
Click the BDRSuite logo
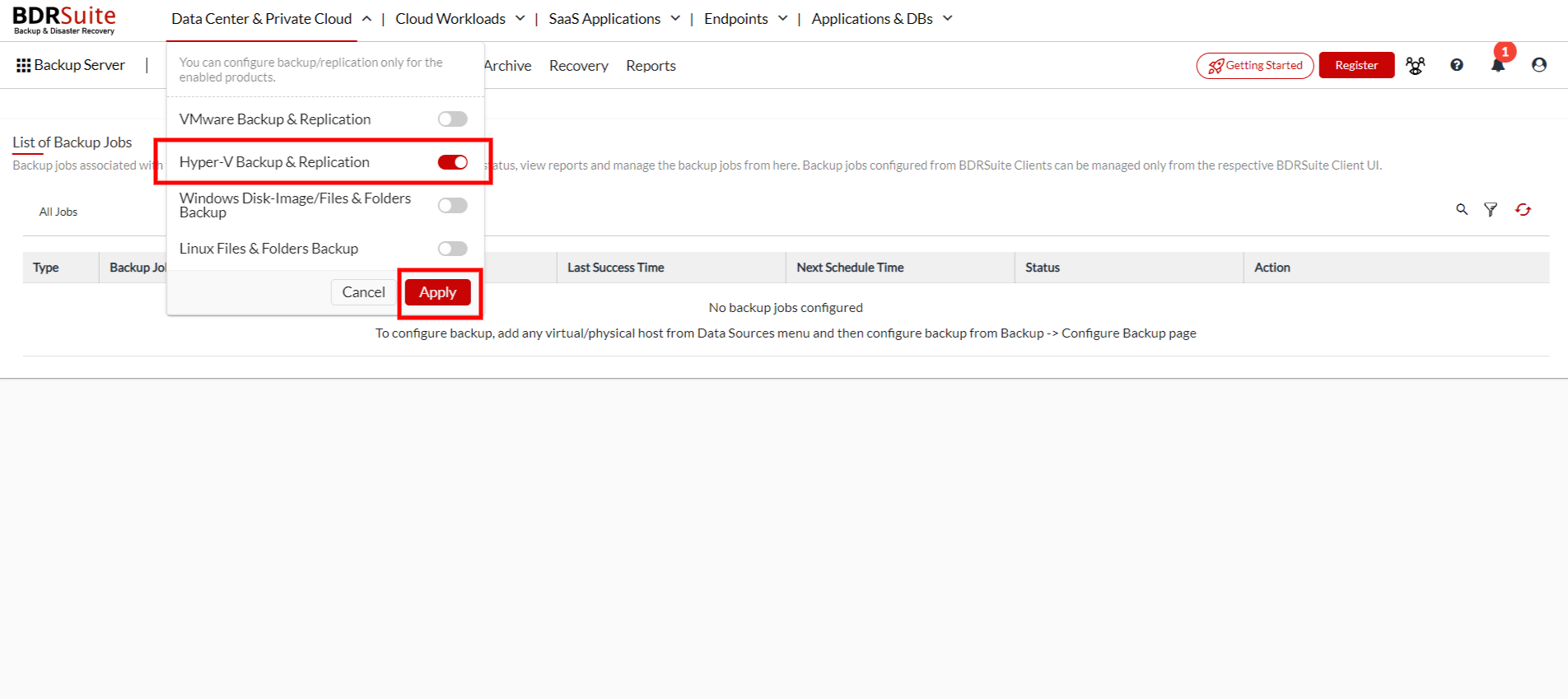(64, 20)
